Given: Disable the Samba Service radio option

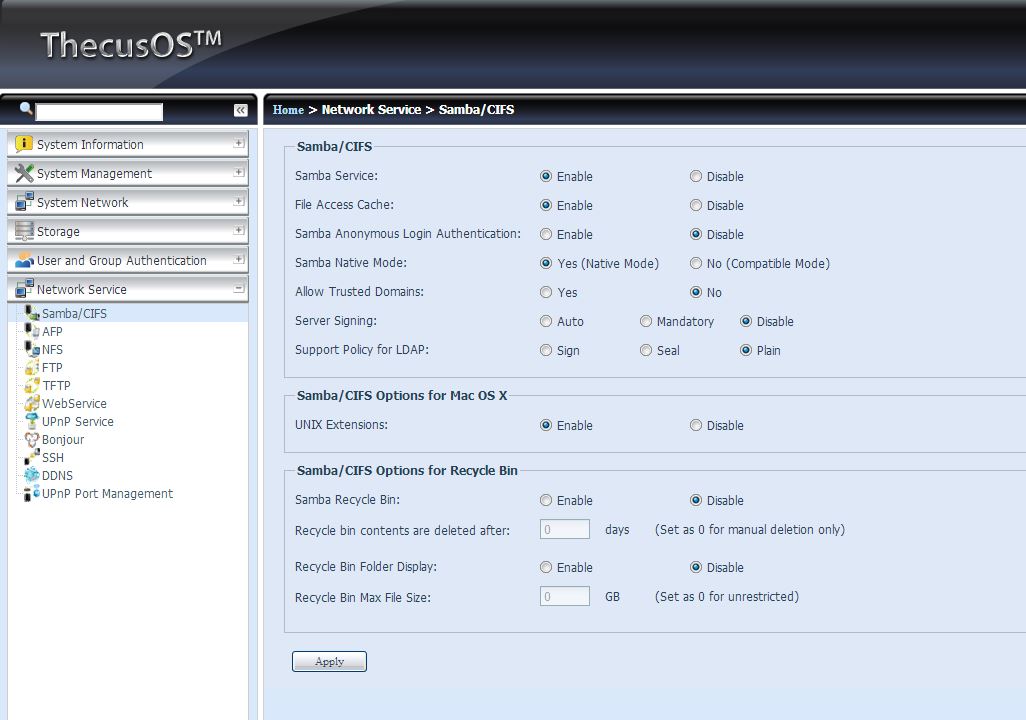Looking at the screenshot, I should tap(696, 177).
